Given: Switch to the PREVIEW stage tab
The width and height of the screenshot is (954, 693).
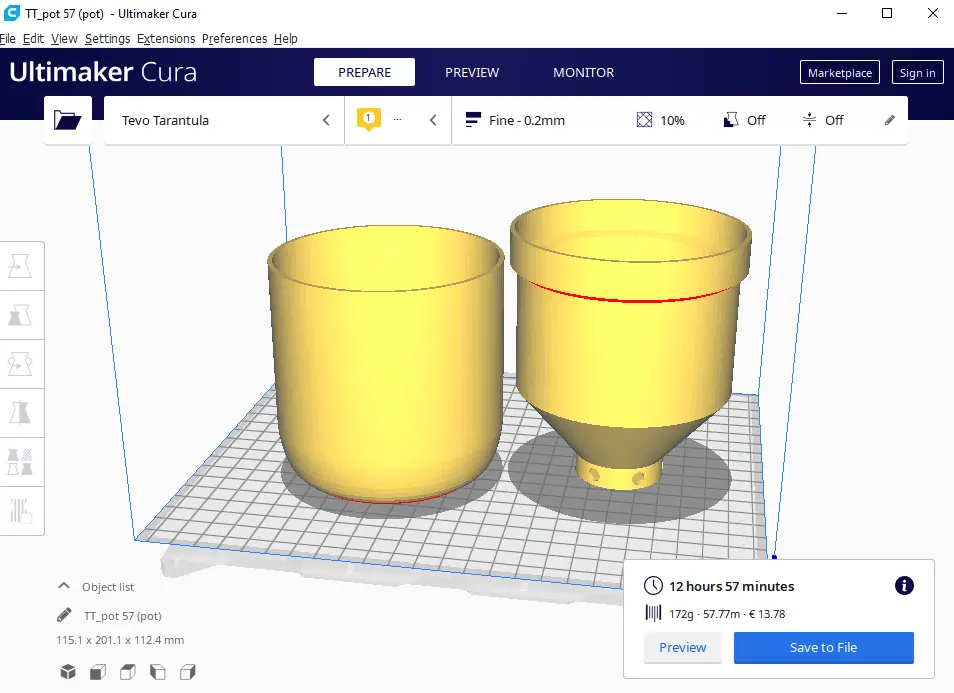Looking at the screenshot, I should pos(472,72).
